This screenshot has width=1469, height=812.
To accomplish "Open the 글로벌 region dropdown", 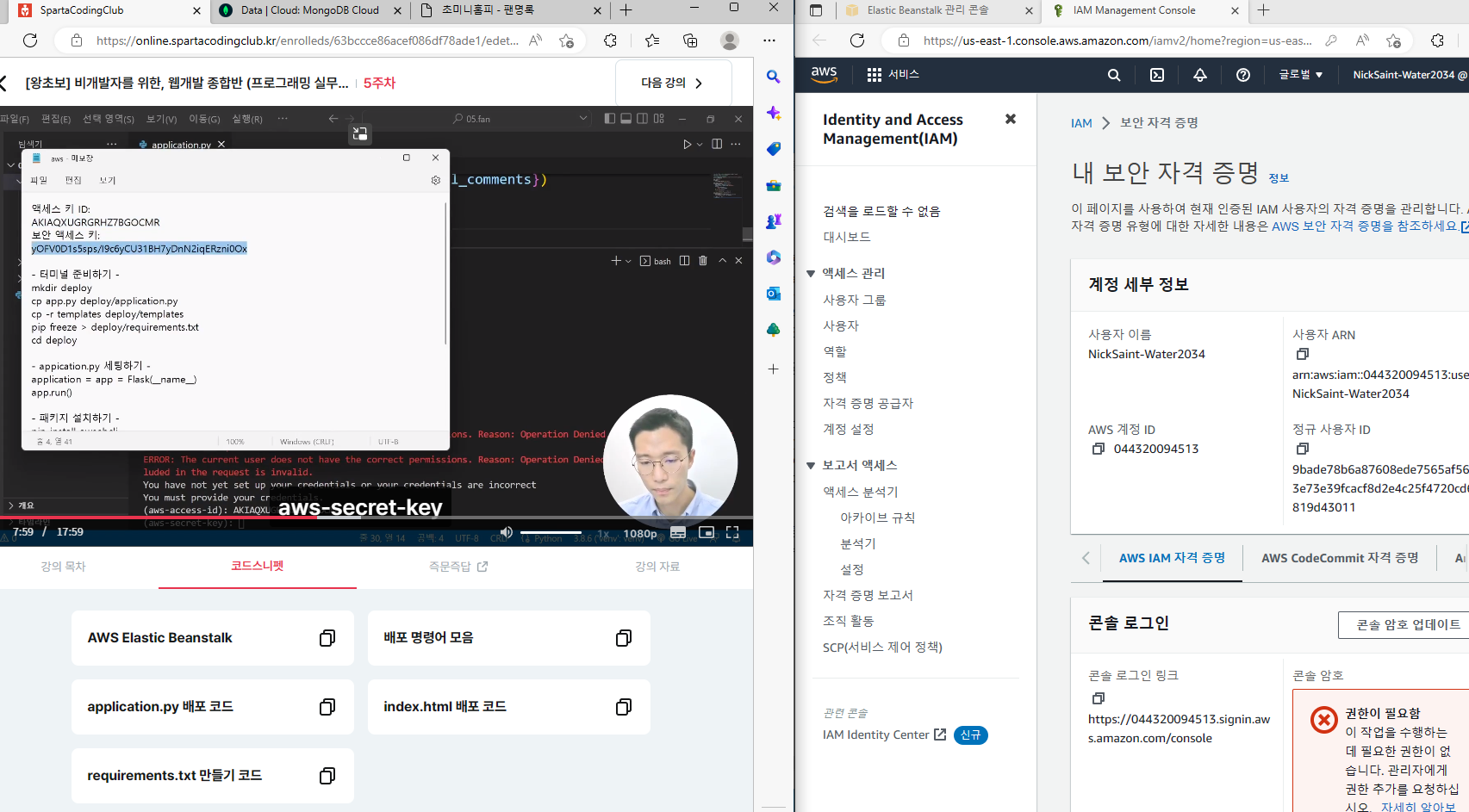I will pos(1300,75).
